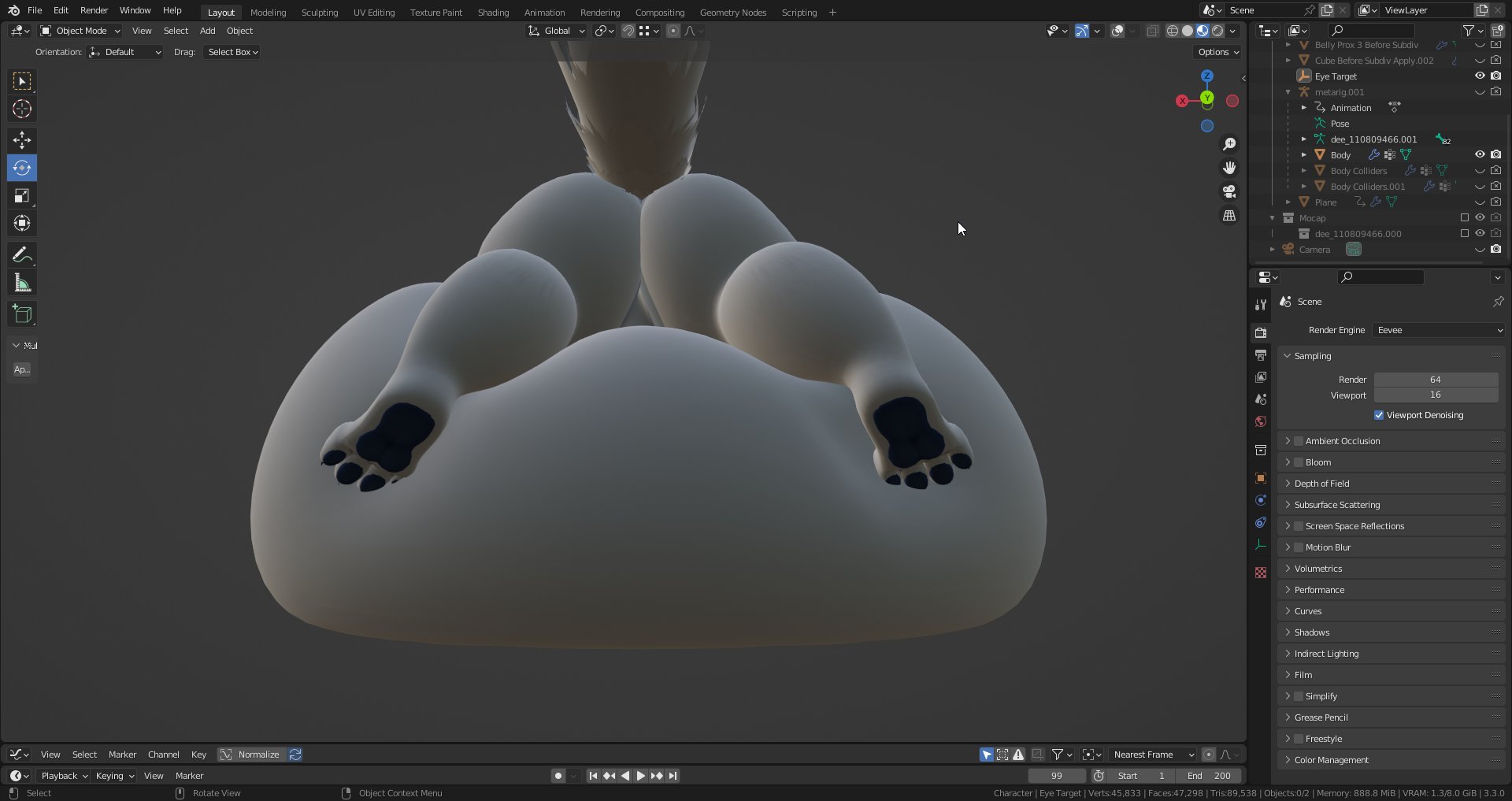The width and height of the screenshot is (1512, 801).
Task: Select the Move tool
Action: pyautogui.click(x=22, y=140)
